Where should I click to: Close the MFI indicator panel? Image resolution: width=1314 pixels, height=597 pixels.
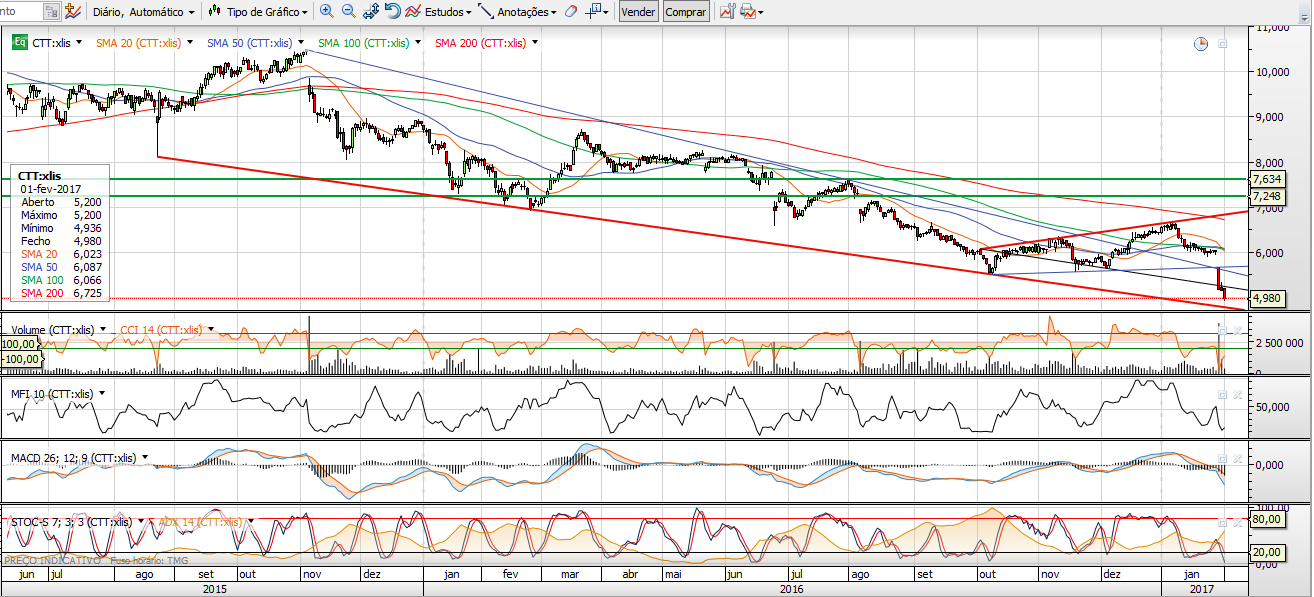point(1237,395)
